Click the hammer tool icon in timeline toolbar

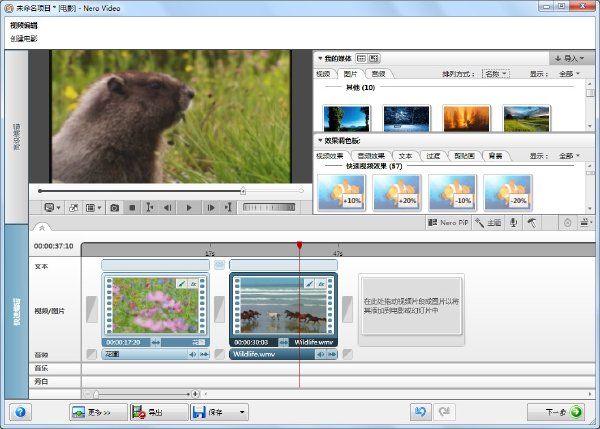532,222
